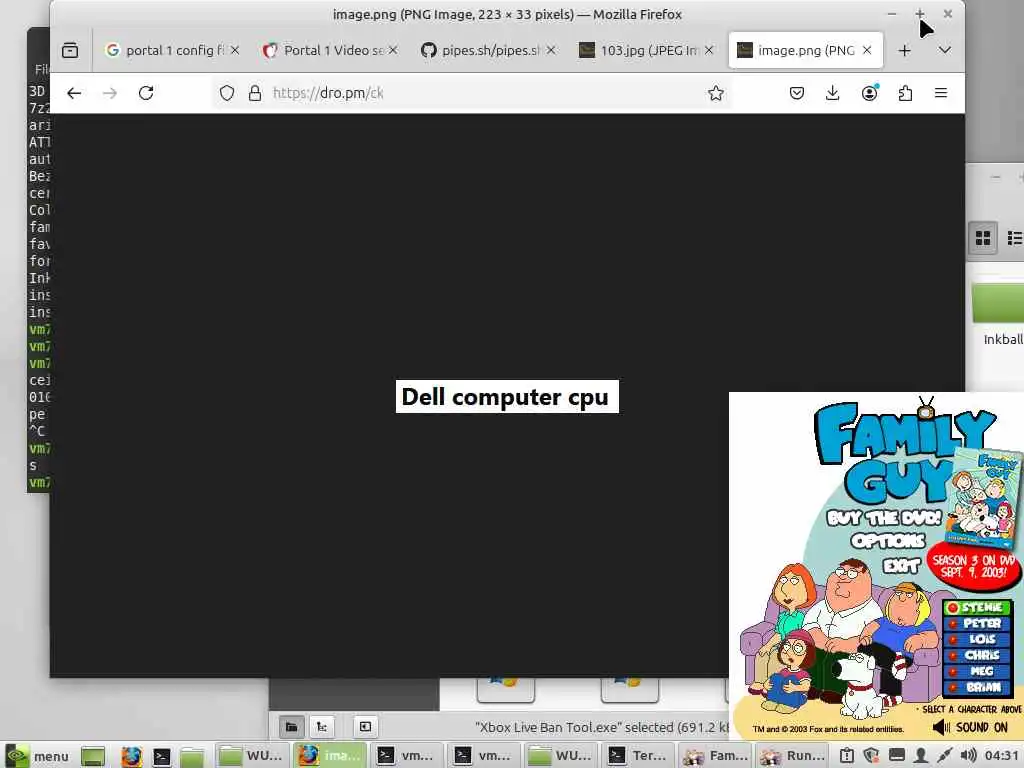Screen dimensions: 1024x768
Task: Open Options in the Family Guy window
Action: pos(888,541)
